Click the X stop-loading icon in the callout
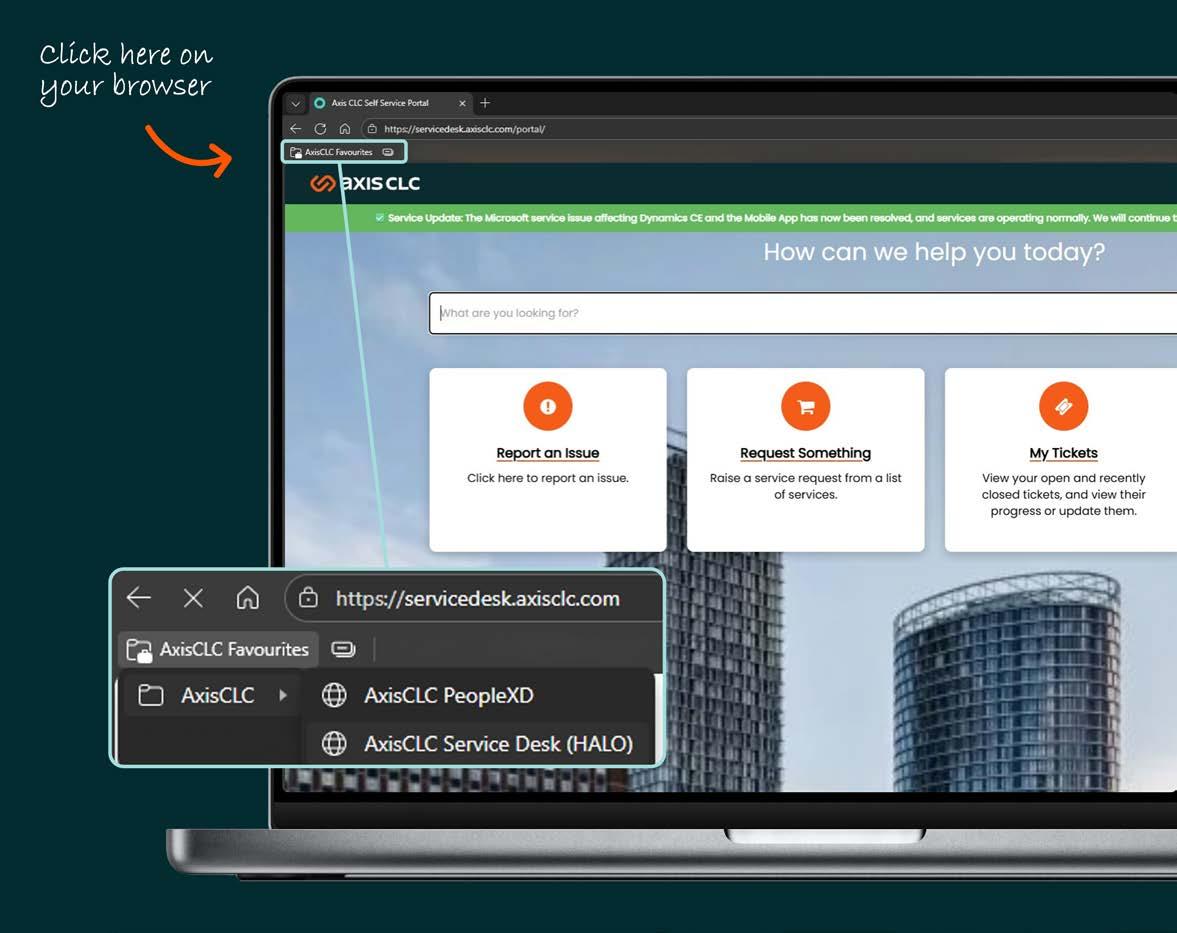Screen dimensions: 1177x933 pos(193,598)
